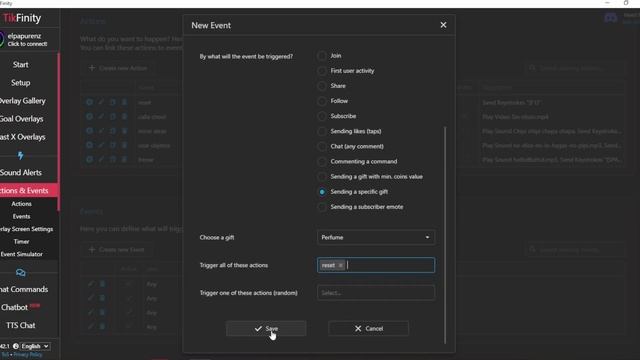Click the chat bubbles sidebar icon
Image resolution: width=640 pixels, height=360 pixels.
click(20, 272)
